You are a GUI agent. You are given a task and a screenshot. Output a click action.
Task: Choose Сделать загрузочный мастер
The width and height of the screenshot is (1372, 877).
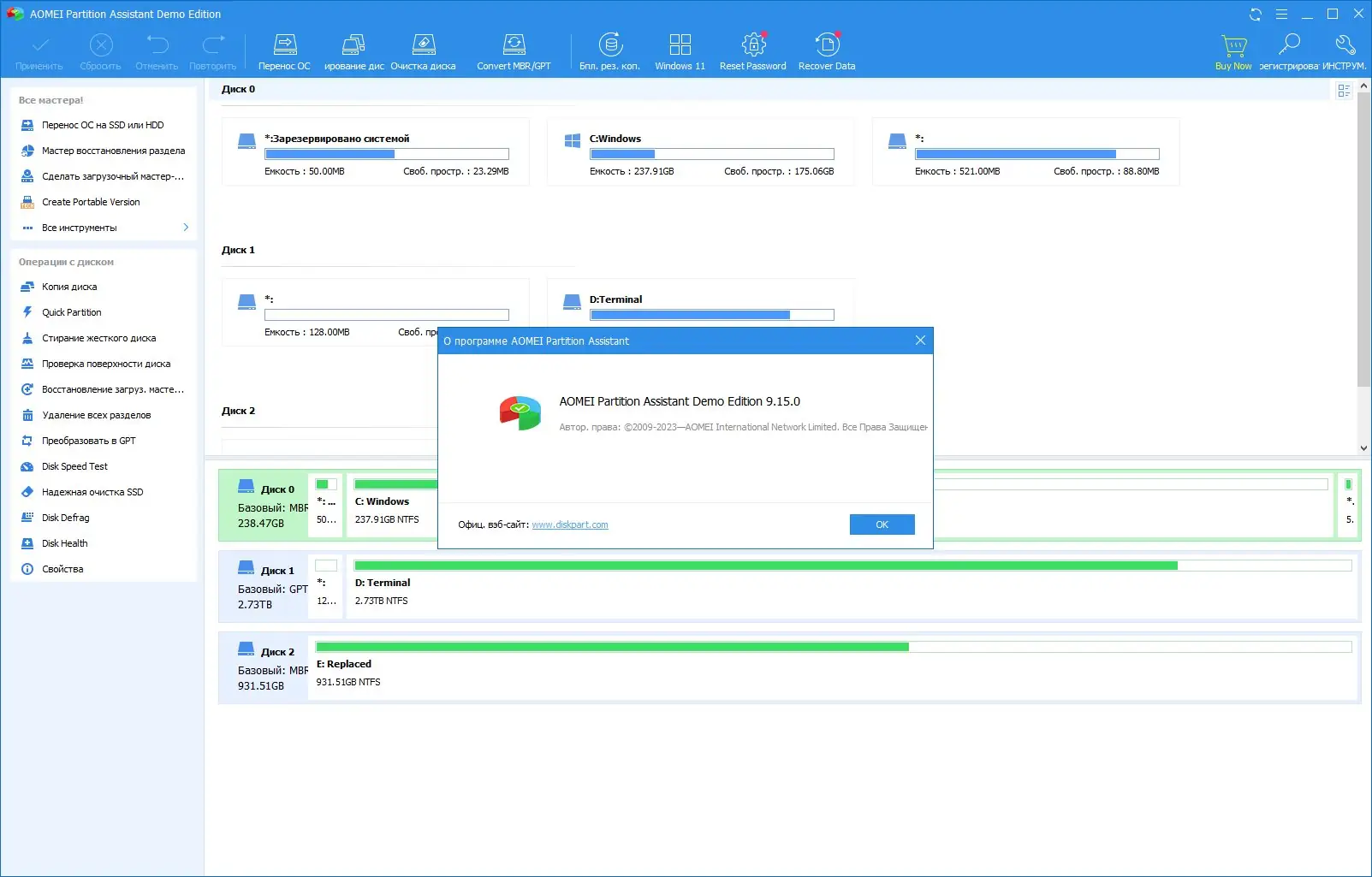pos(104,176)
